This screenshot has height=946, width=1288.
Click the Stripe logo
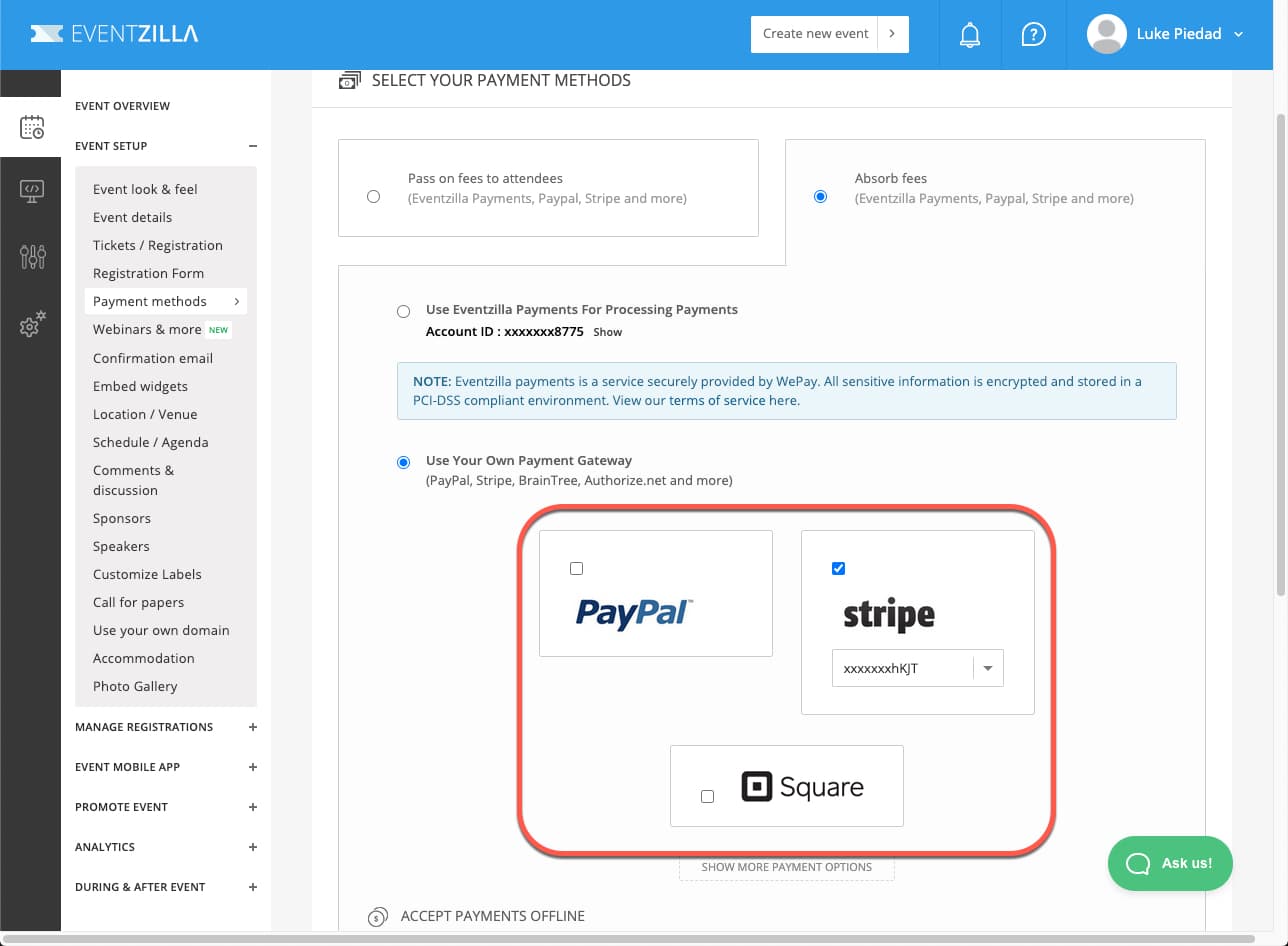(x=889, y=614)
